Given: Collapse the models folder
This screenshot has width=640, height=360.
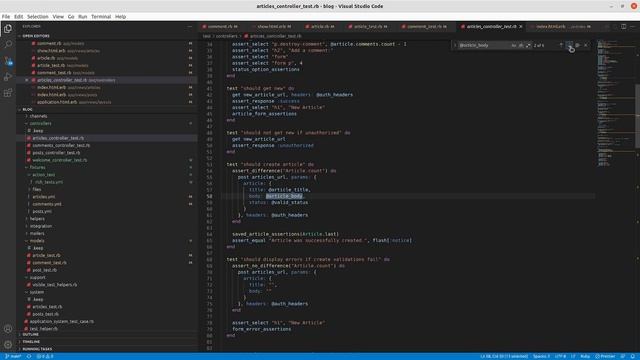Looking at the screenshot, I should (107, 241).
